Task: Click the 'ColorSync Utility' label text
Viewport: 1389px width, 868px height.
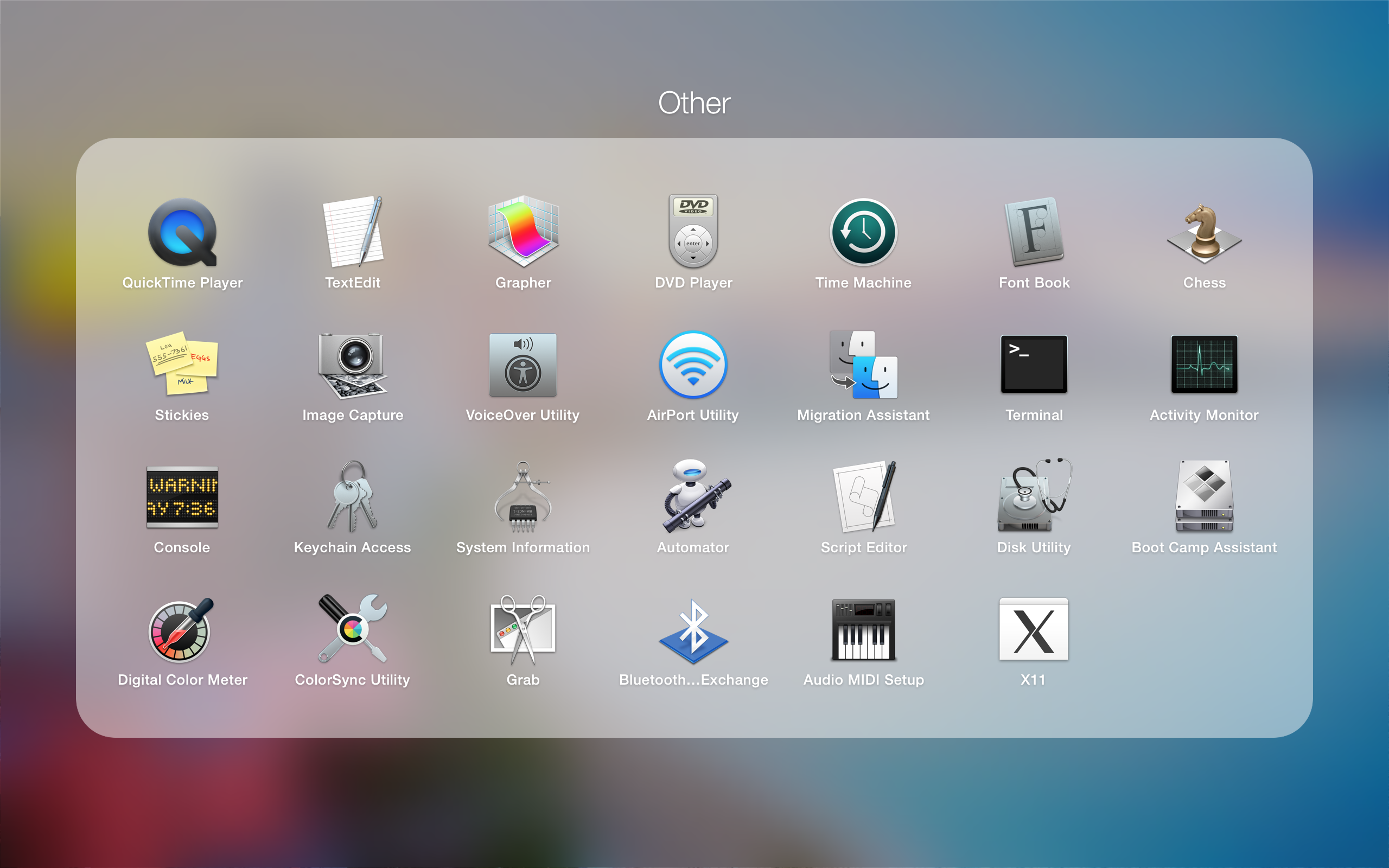Action: click(353, 680)
